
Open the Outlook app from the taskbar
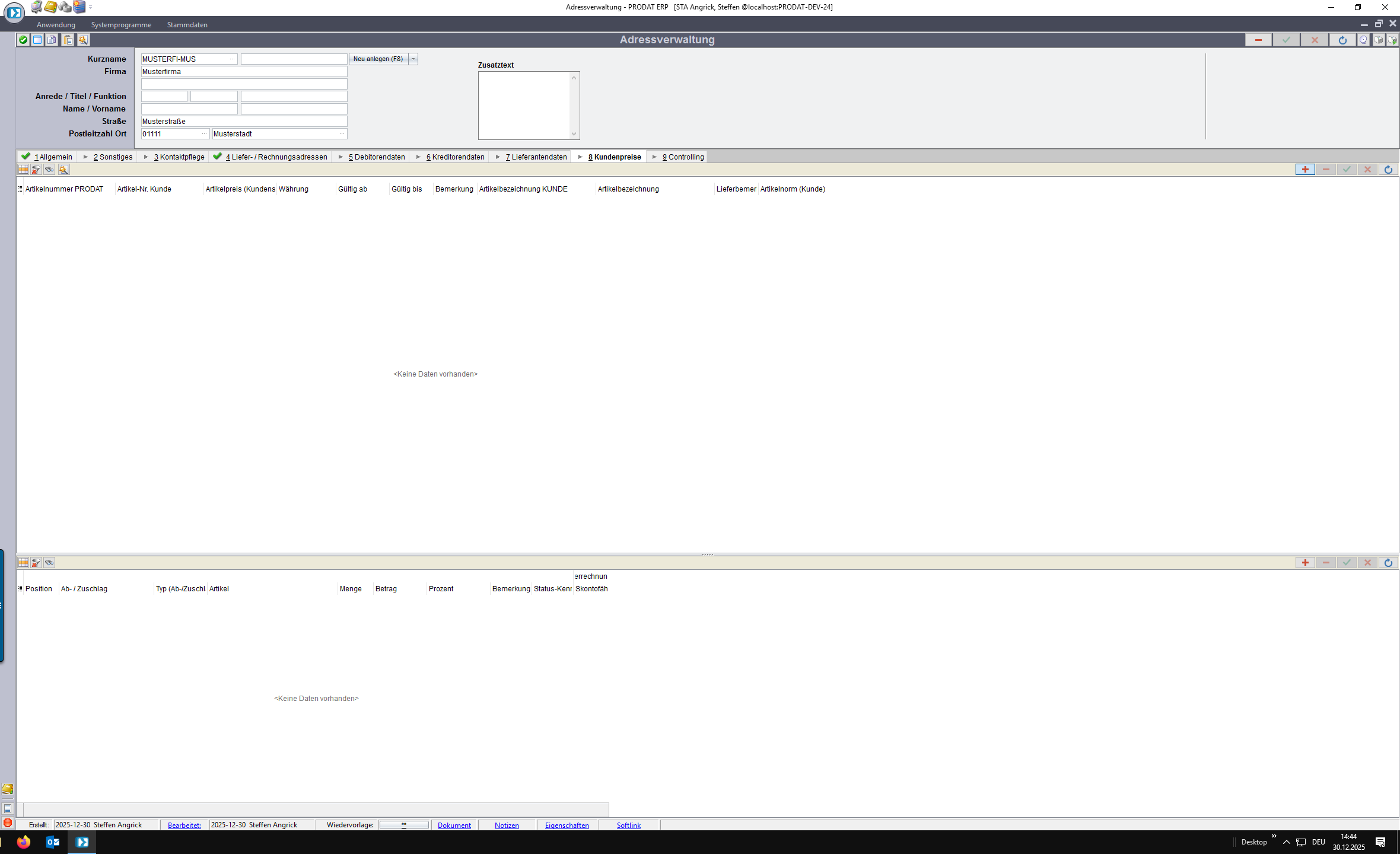pyautogui.click(x=52, y=842)
